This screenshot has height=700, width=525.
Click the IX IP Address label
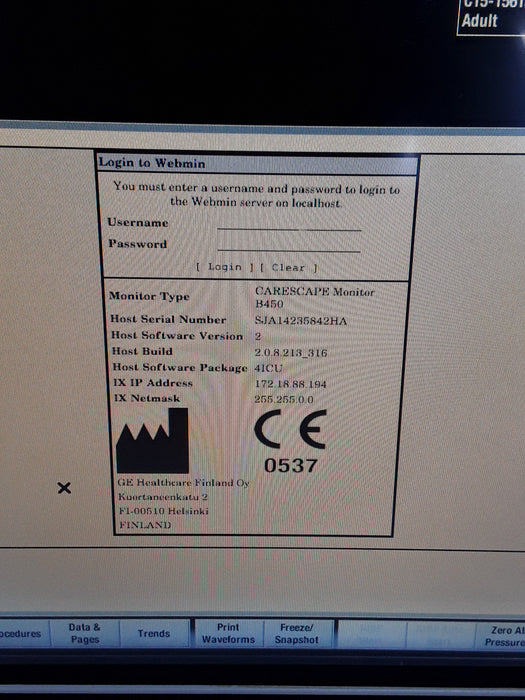153,383
